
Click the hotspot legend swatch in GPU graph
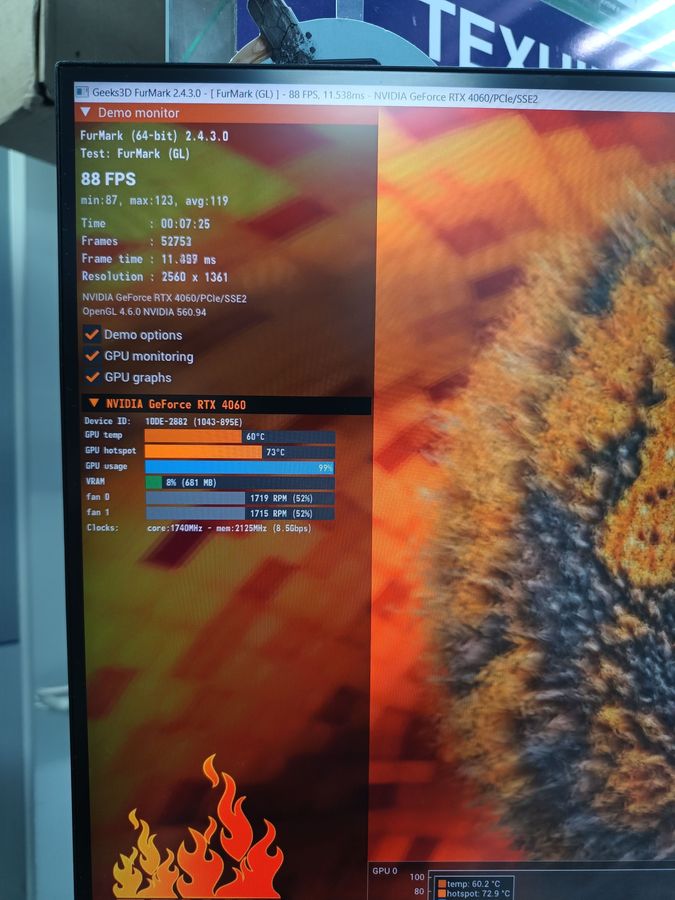441,894
